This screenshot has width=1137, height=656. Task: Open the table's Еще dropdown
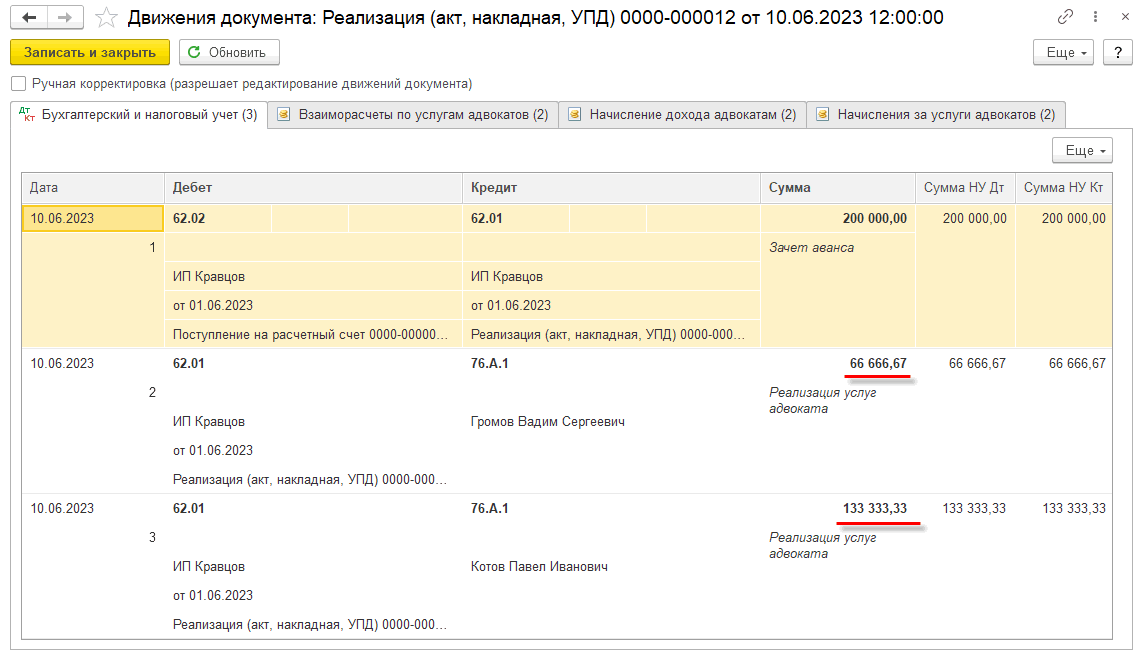(x=1082, y=150)
